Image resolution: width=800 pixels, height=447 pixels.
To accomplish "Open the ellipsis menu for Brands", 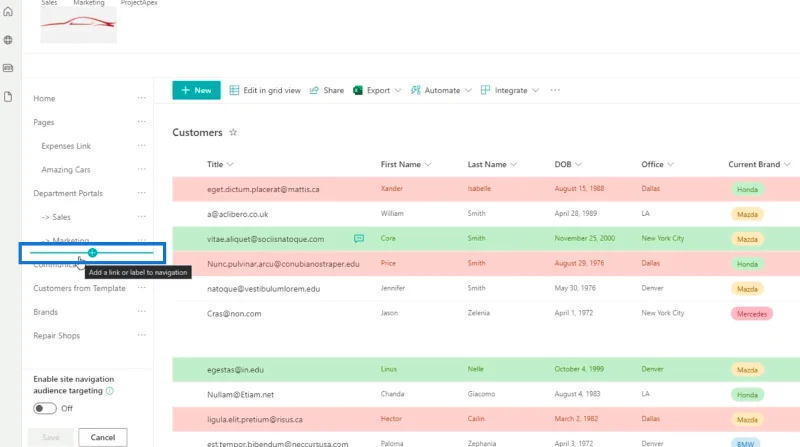I will pos(141,311).
